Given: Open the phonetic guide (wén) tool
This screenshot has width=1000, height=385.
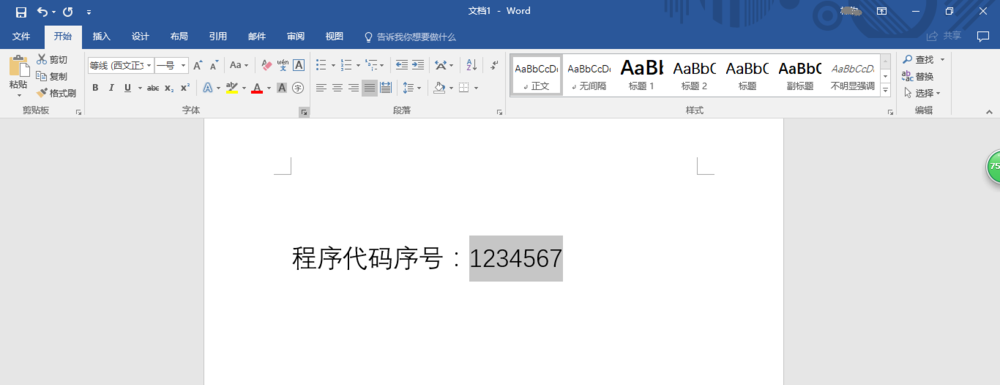Looking at the screenshot, I should (283, 65).
